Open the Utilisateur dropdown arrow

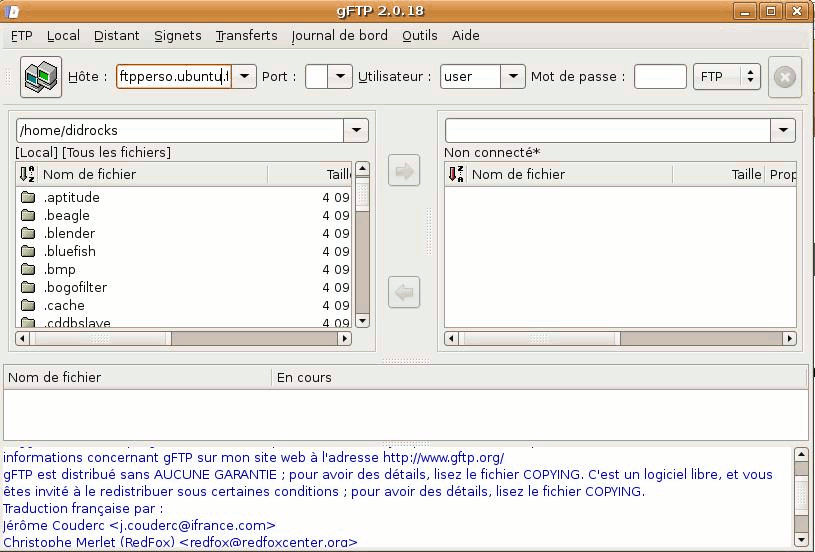point(513,76)
